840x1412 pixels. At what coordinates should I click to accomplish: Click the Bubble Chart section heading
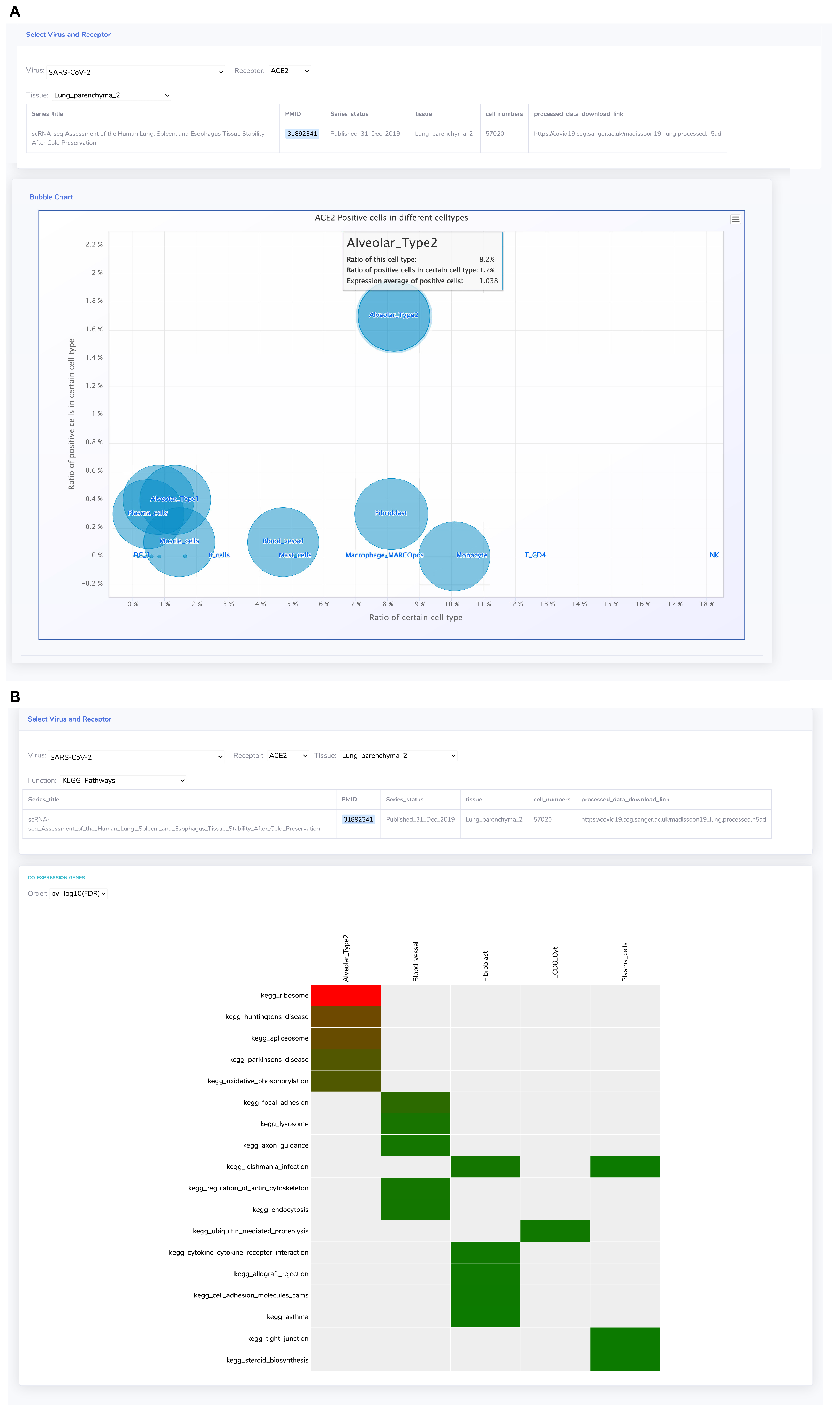pyautogui.click(x=51, y=197)
